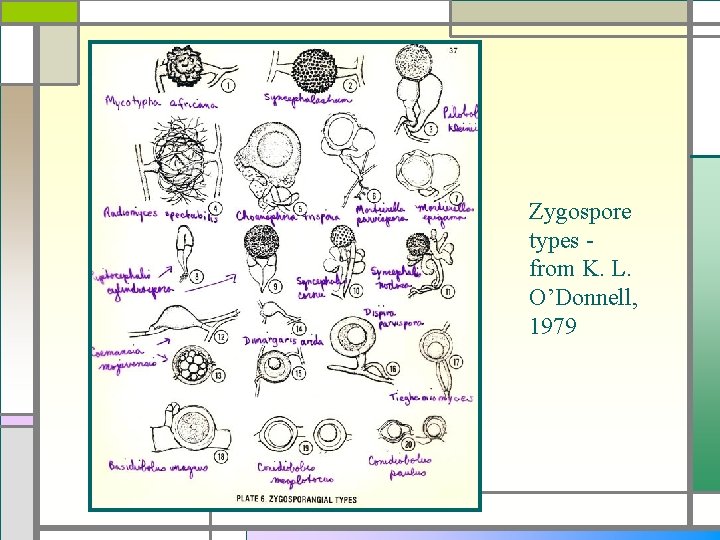Click the 'Dispira parvispora' handwritten label
720x540 pixels.
pyautogui.click(x=394, y=318)
